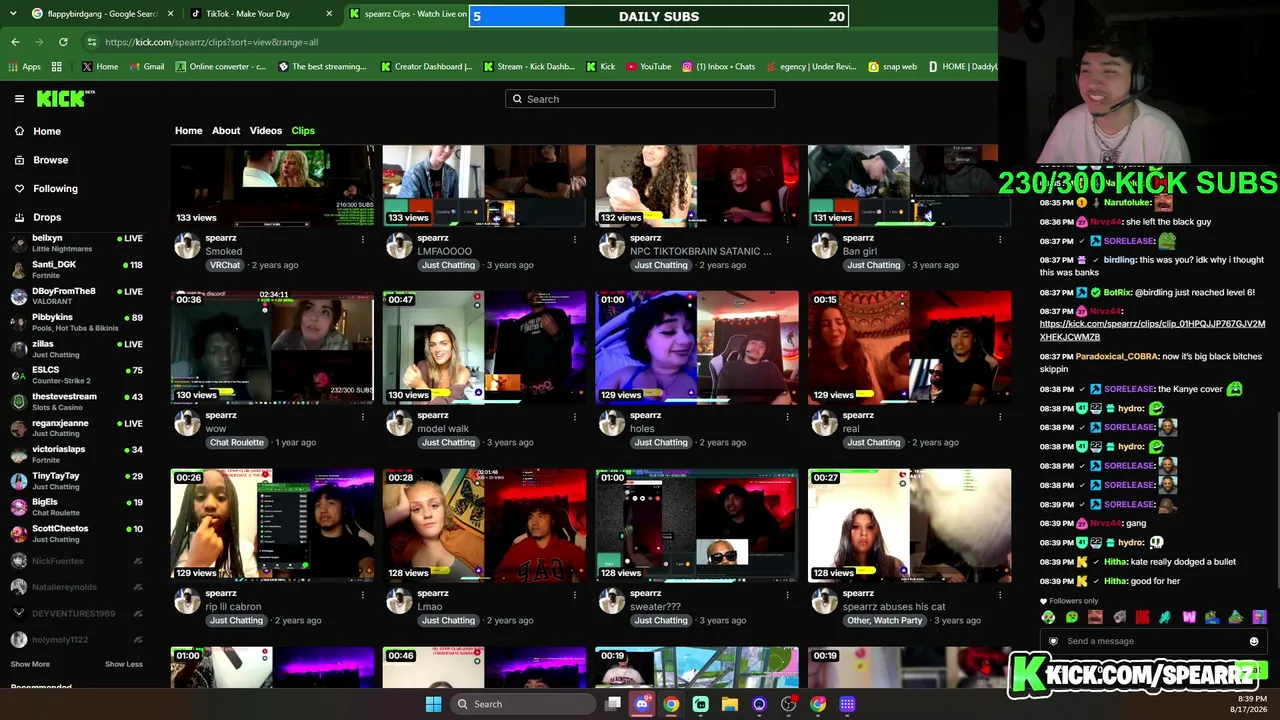This screenshot has height=720, width=1280.
Task: Click the VRChat category tag
Action: click(225, 265)
